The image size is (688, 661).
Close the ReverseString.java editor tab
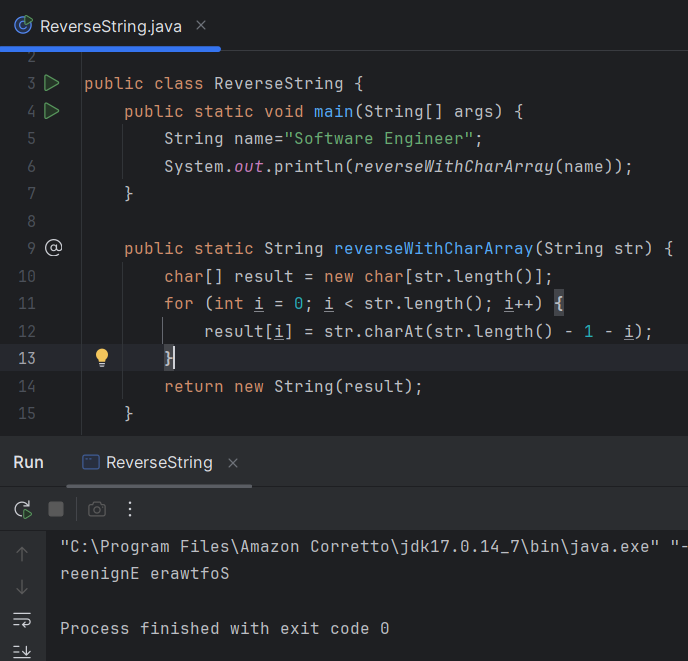point(201,25)
